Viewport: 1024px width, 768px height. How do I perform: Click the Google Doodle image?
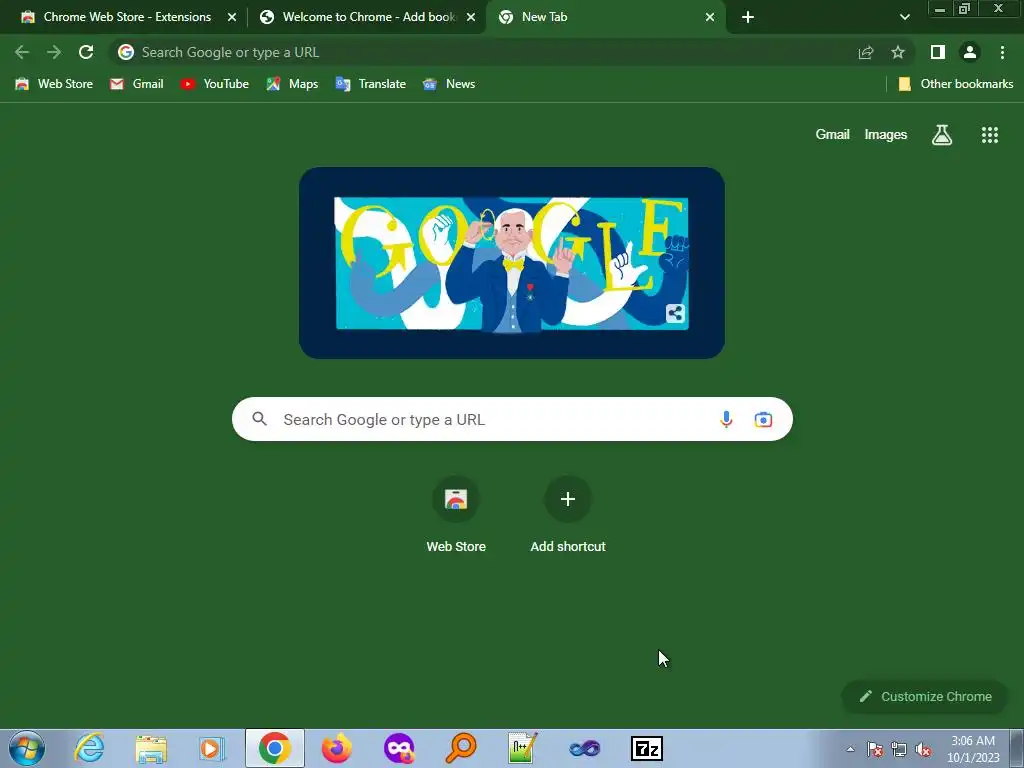[x=511, y=263]
